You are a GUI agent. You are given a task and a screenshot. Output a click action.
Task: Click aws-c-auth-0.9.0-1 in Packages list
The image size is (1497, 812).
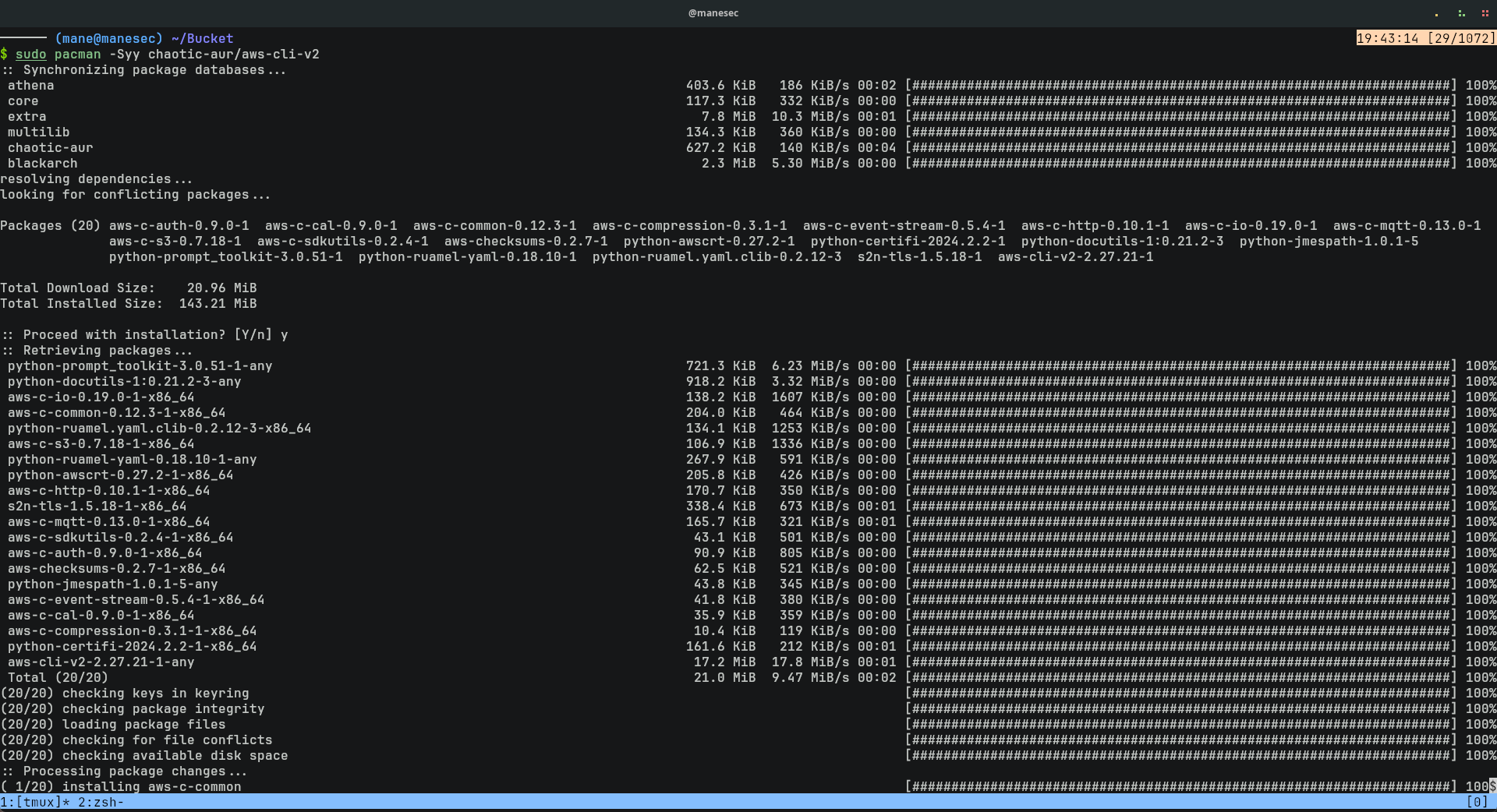179,225
